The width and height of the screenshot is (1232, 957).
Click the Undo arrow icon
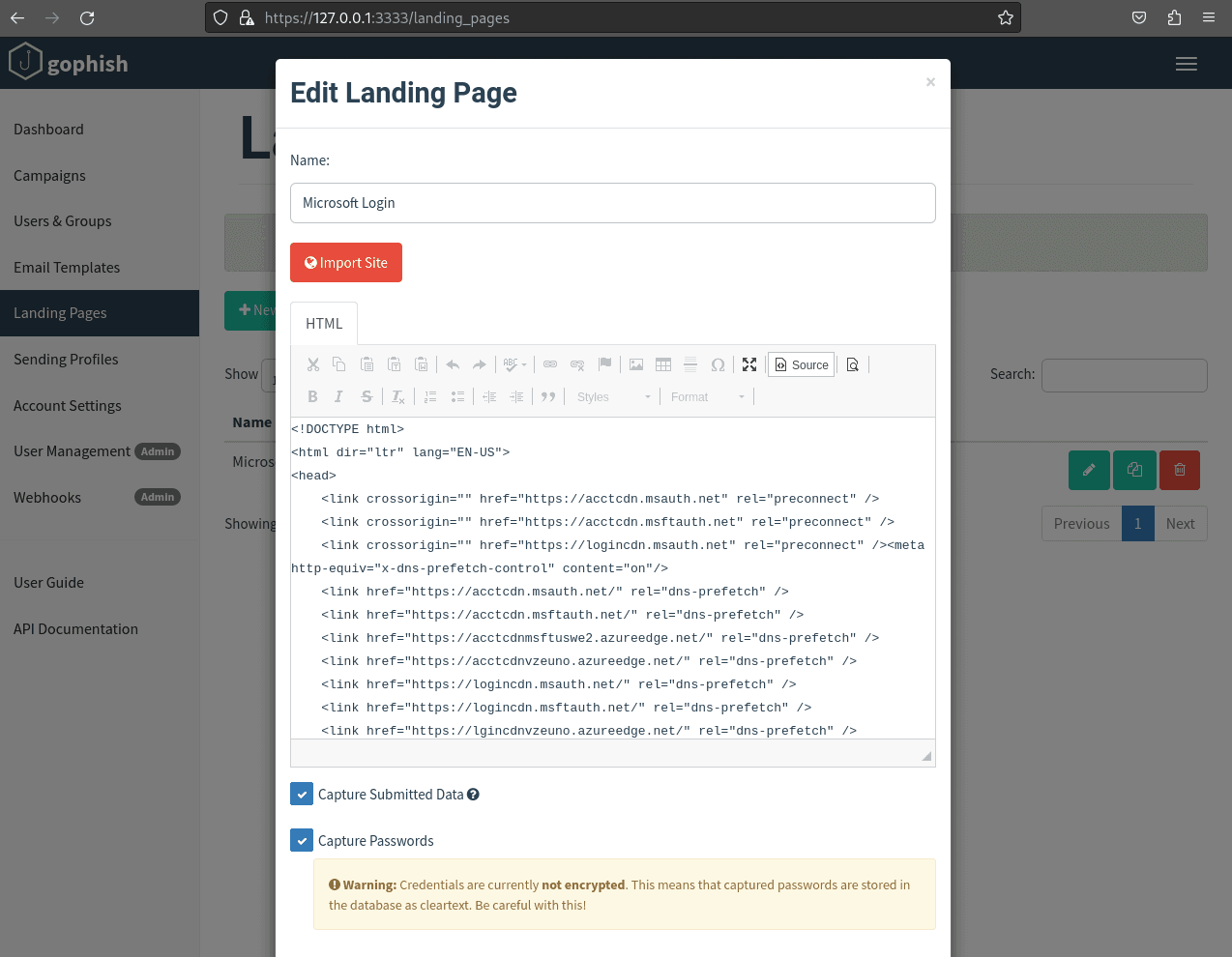coord(453,364)
